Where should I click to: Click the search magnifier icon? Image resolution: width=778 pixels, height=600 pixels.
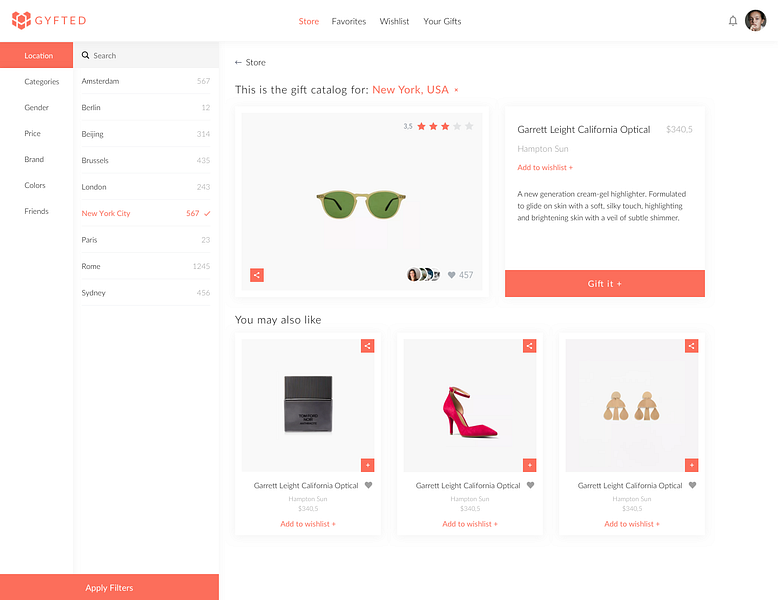click(85, 55)
